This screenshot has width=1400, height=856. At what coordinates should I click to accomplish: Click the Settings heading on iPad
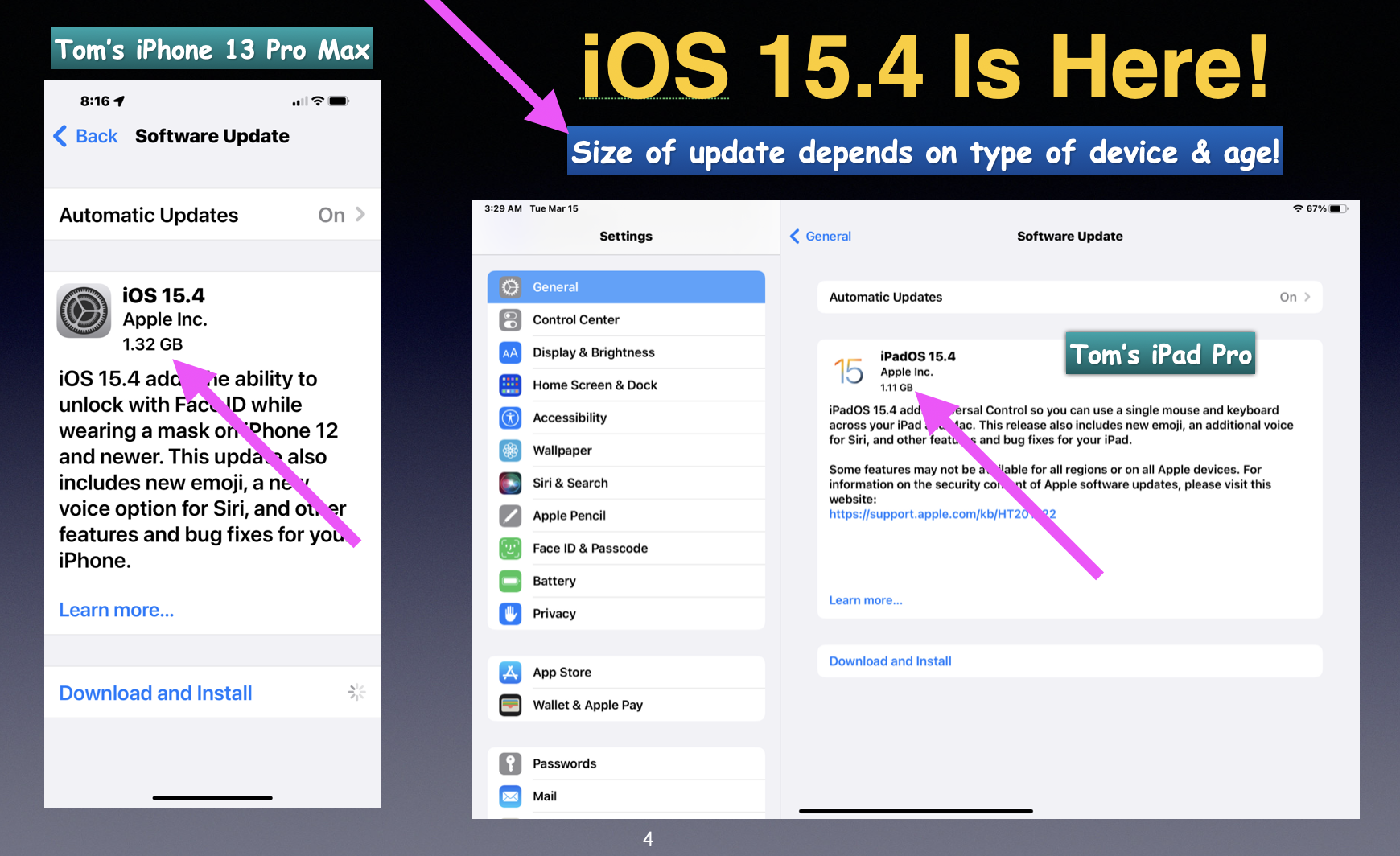(x=626, y=237)
